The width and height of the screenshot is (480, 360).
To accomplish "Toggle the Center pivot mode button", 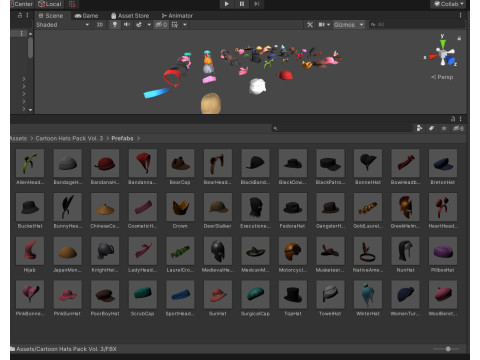I will point(22,4).
